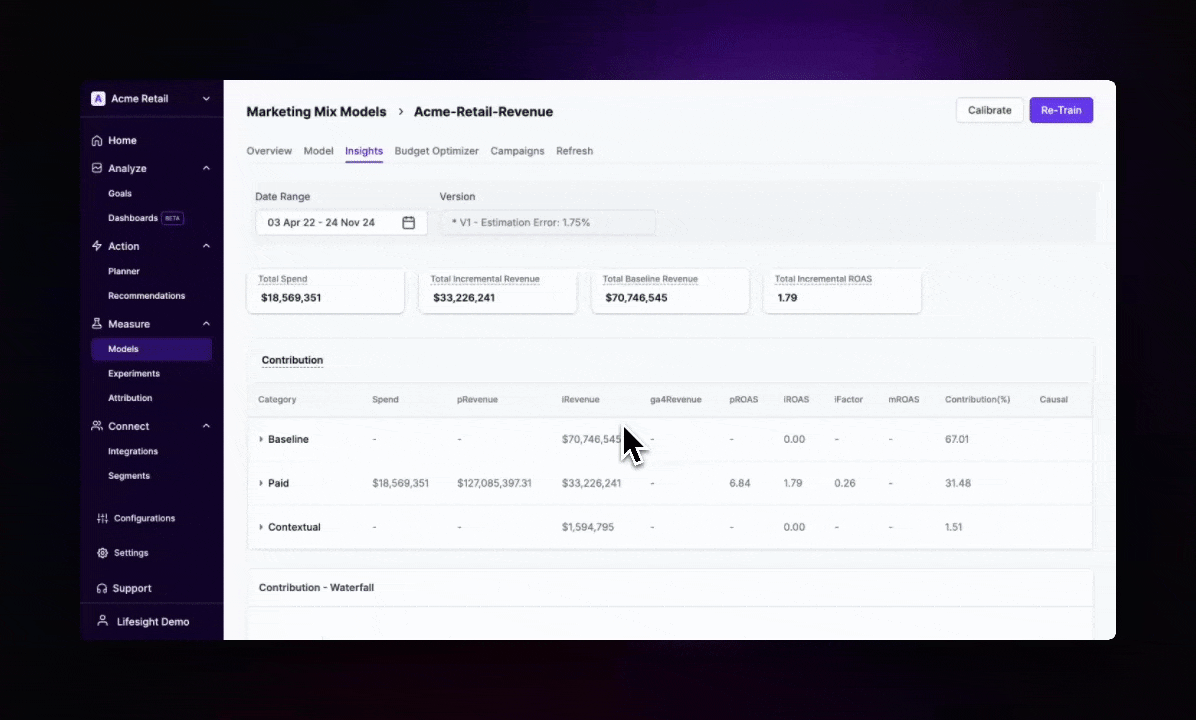Open the date range calendar icon
Viewport: 1196px width, 720px height.
click(409, 223)
